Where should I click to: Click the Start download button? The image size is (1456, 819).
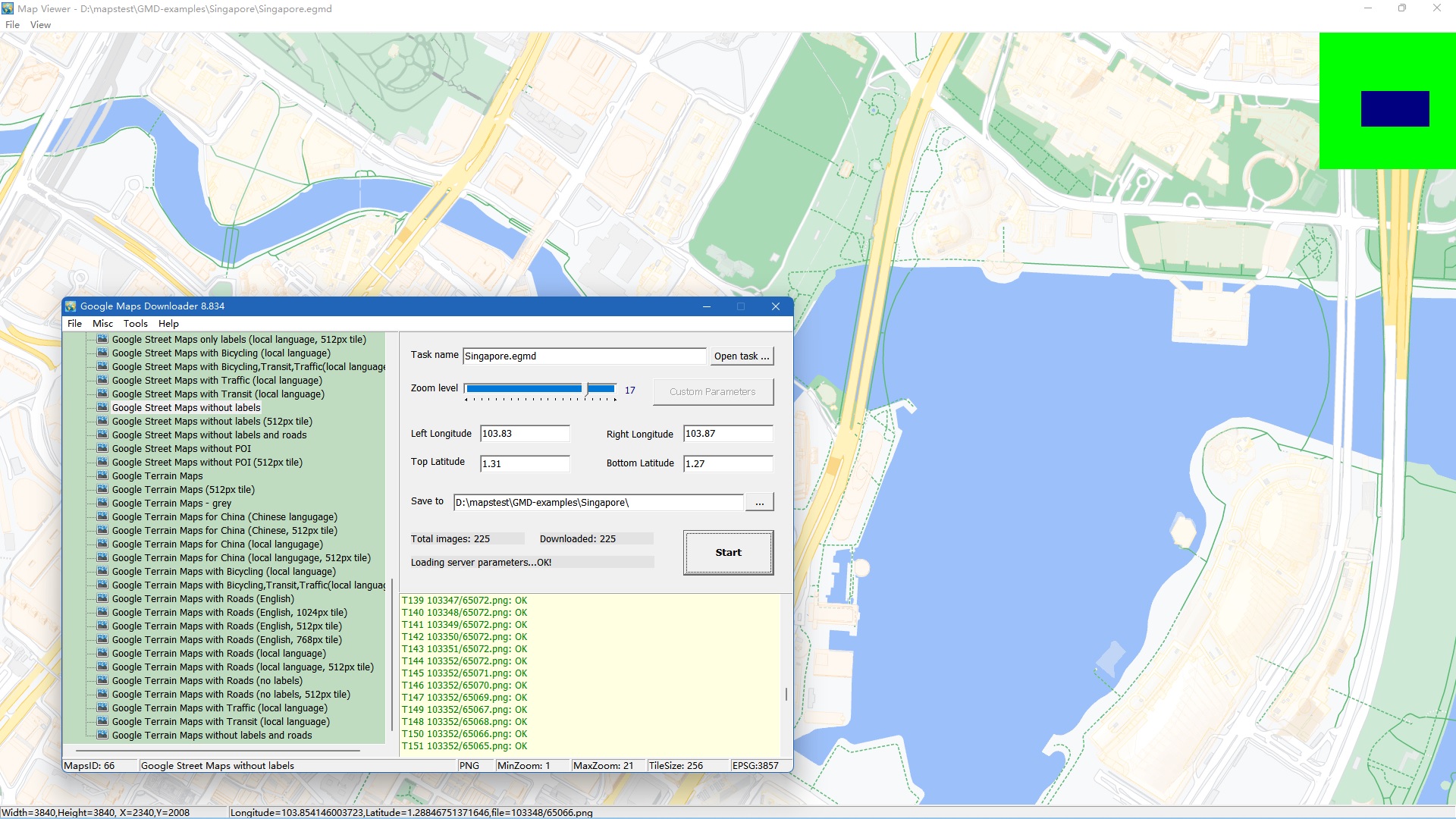click(x=728, y=553)
